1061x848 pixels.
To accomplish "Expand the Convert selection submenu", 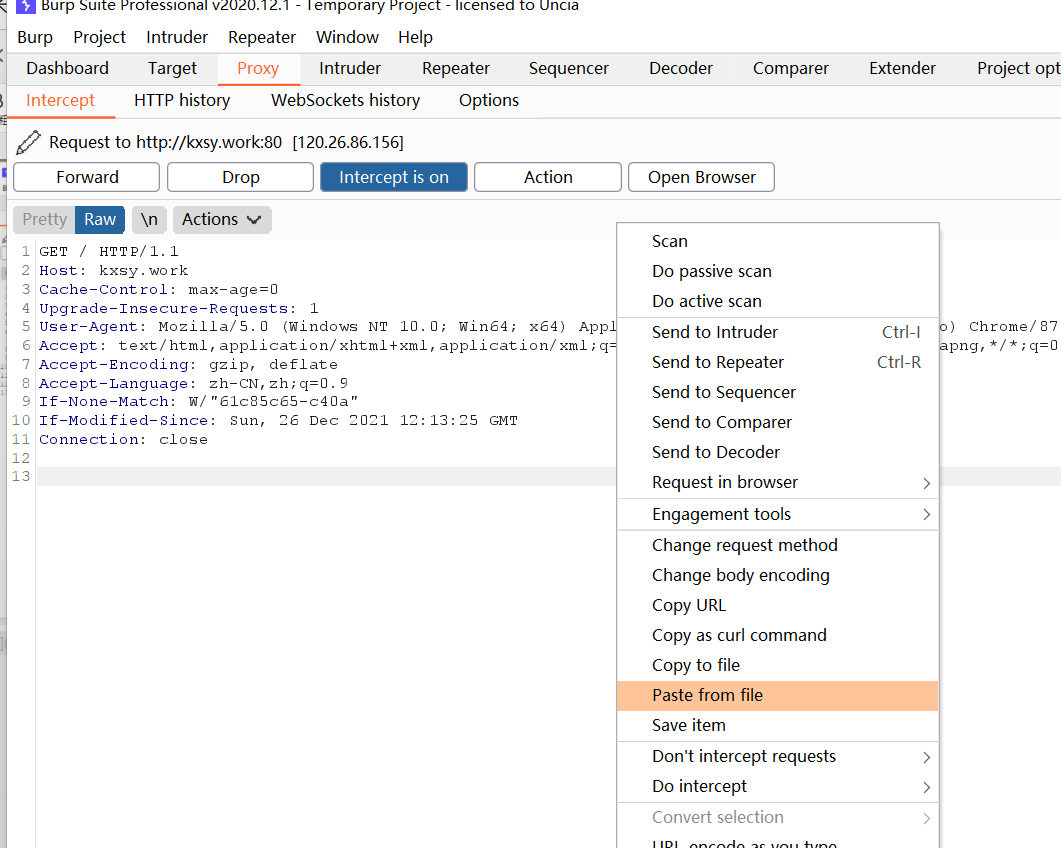I will 777,818.
